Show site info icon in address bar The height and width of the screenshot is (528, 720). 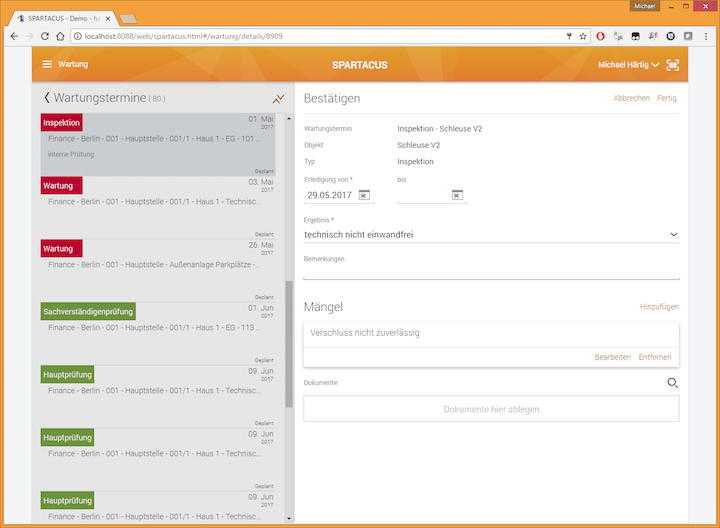[x=78, y=36]
